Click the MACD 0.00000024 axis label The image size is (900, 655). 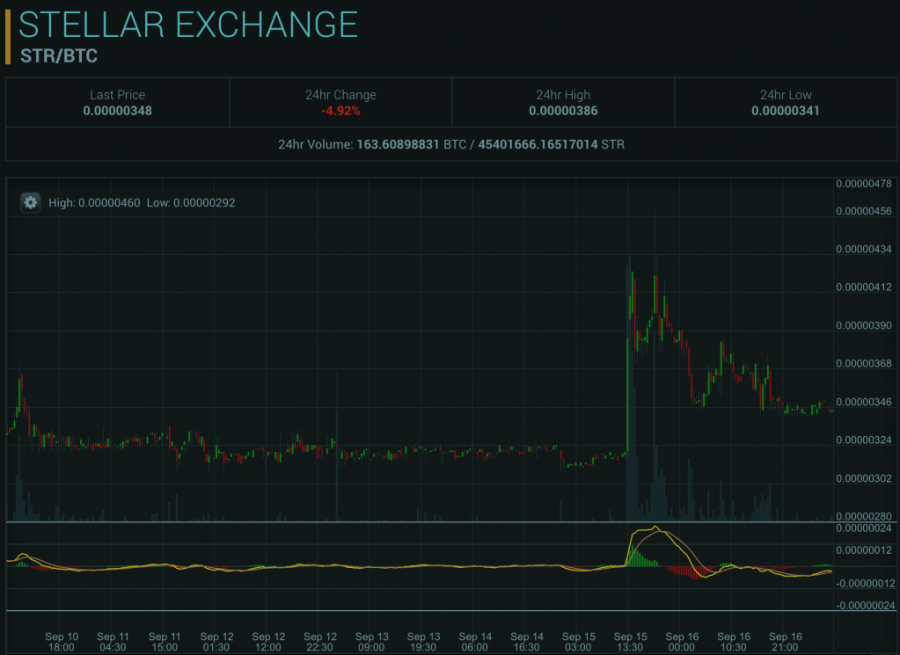(864, 528)
